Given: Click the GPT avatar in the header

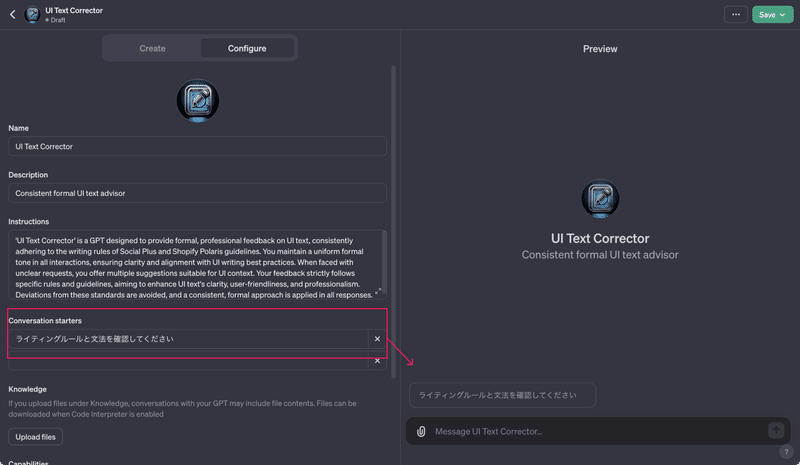Looking at the screenshot, I should pyautogui.click(x=33, y=14).
